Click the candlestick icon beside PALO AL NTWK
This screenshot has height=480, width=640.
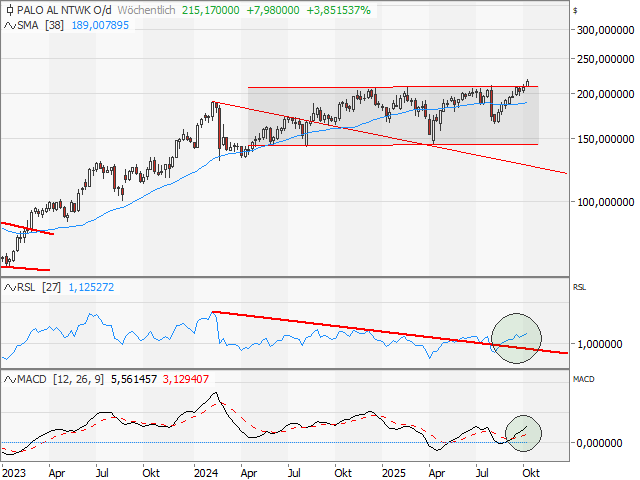click(x=9, y=8)
